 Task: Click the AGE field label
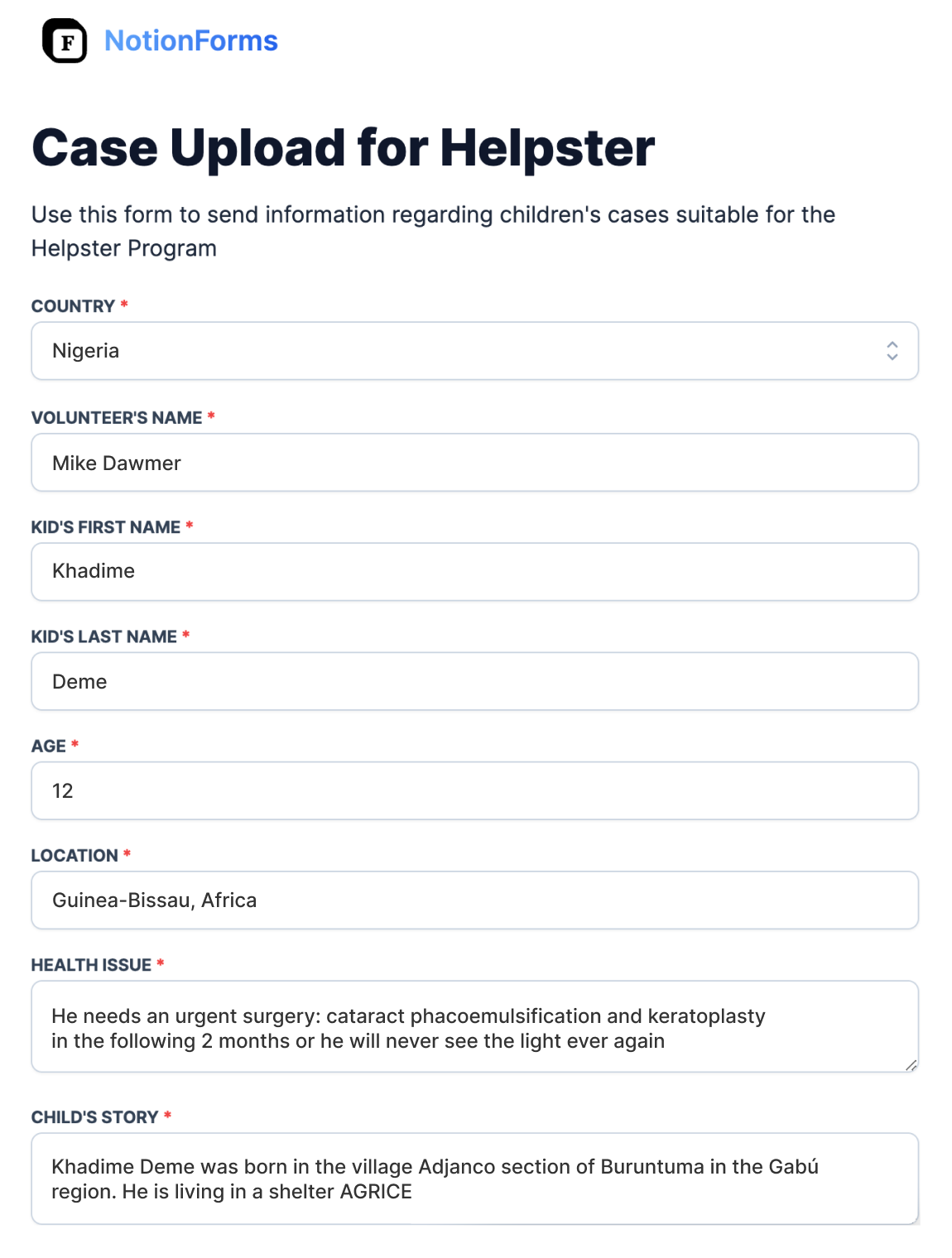pyautogui.click(x=49, y=746)
